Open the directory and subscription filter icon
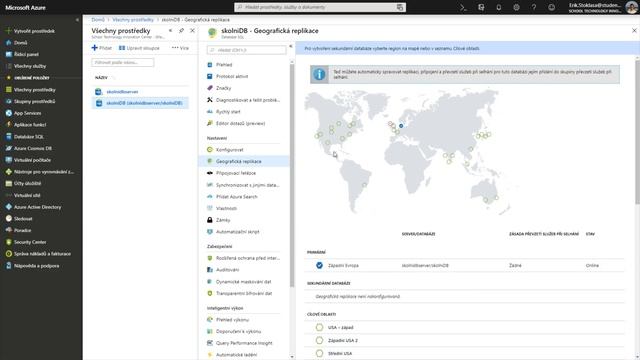Viewport: 640px width, 360px height. coord(481,7)
